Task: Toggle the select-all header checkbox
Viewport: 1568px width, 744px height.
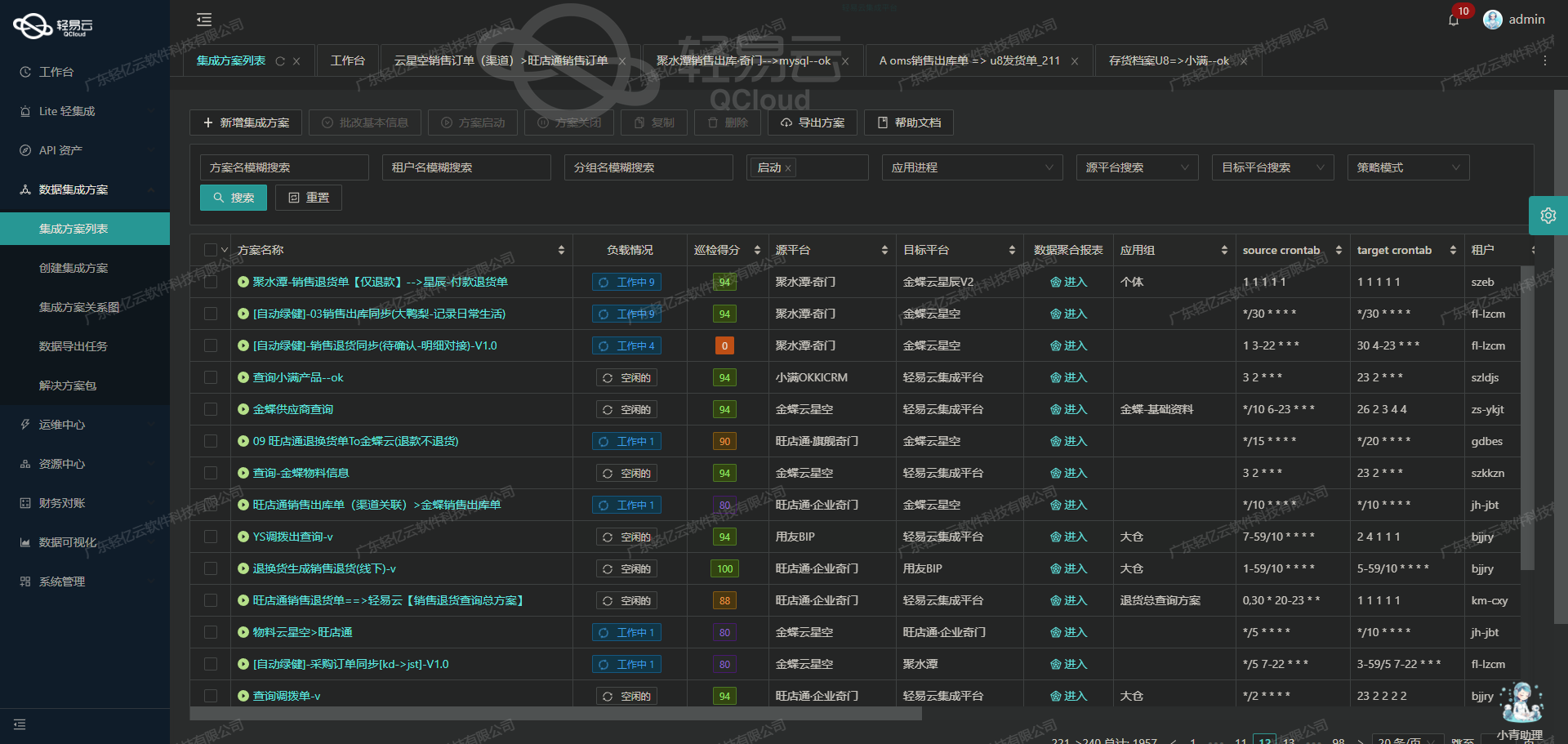Action: click(211, 250)
